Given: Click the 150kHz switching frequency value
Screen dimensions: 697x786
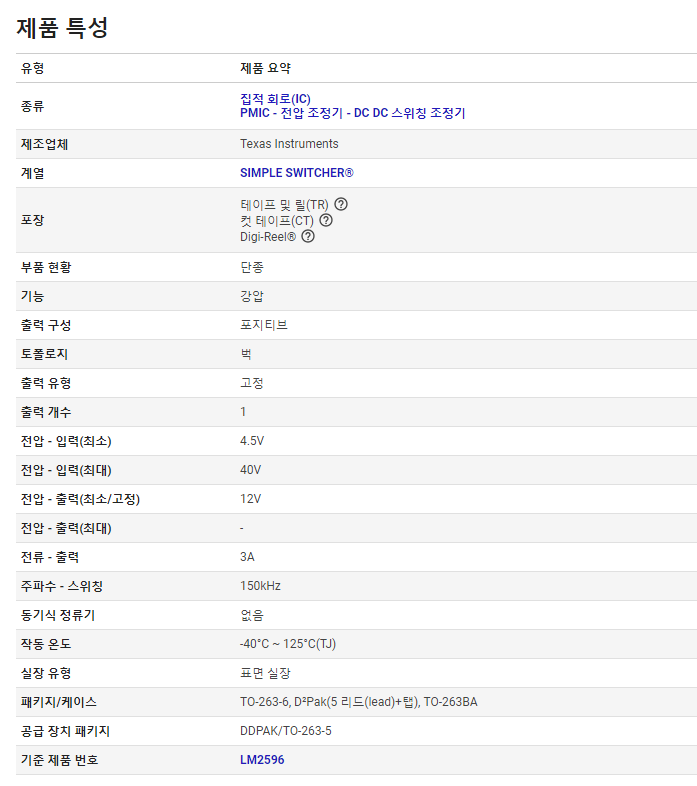Looking at the screenshot, I should tap(260, 586).
